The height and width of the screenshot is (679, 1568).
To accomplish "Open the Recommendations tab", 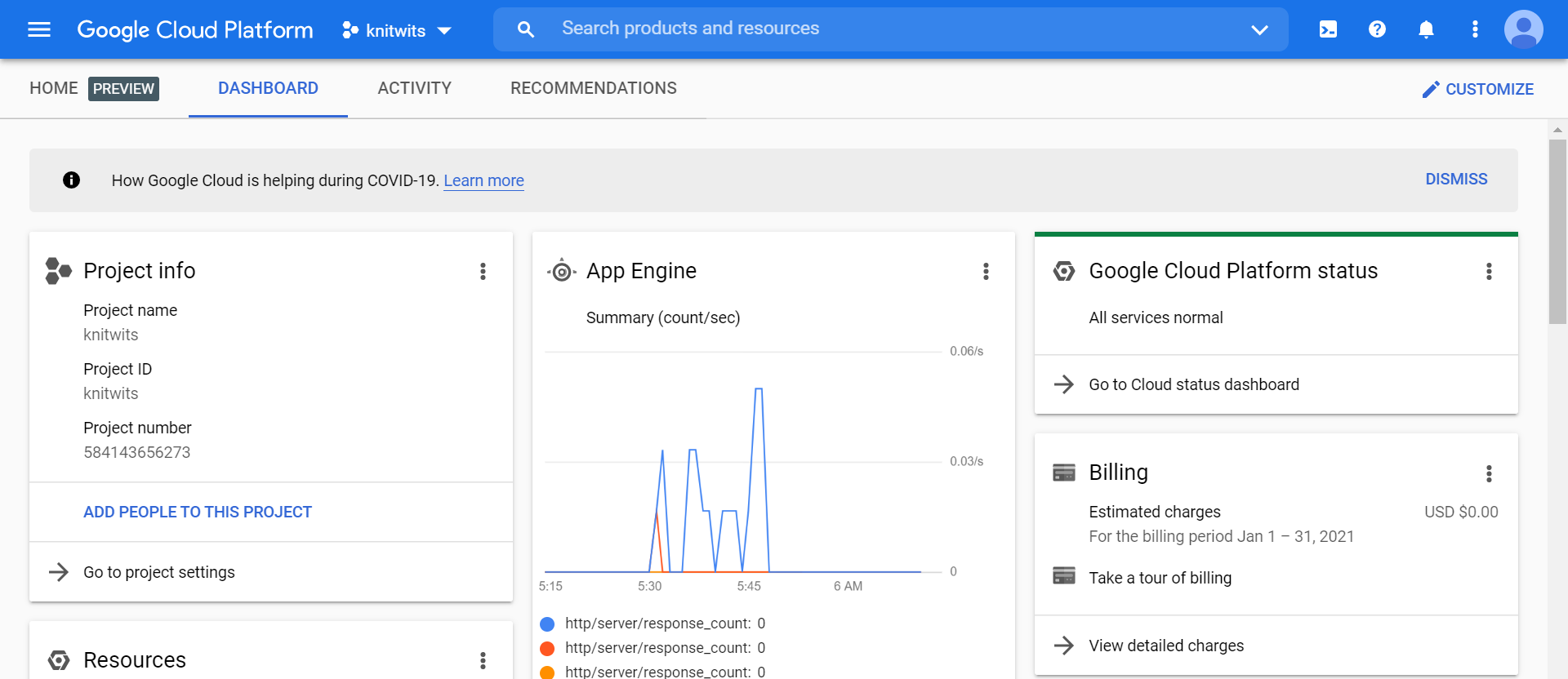I will (x=594, y=88).
